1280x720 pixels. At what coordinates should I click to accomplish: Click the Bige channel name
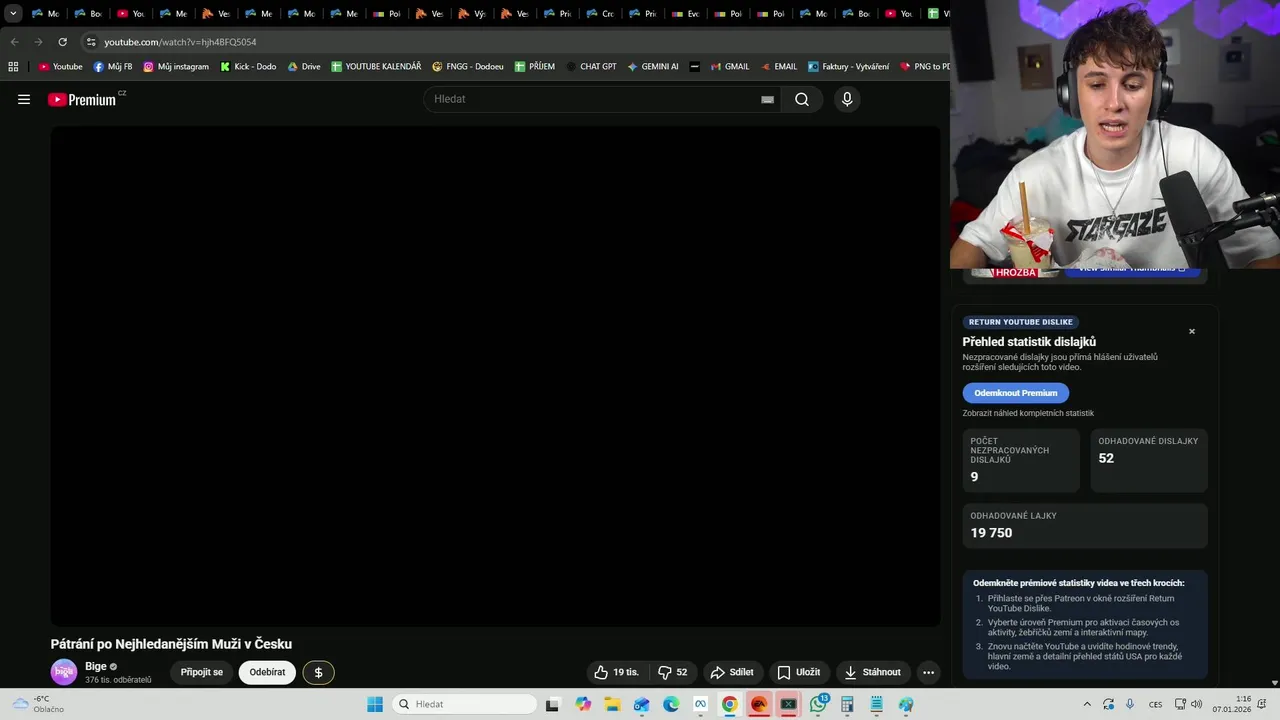[x=95, y=666]
